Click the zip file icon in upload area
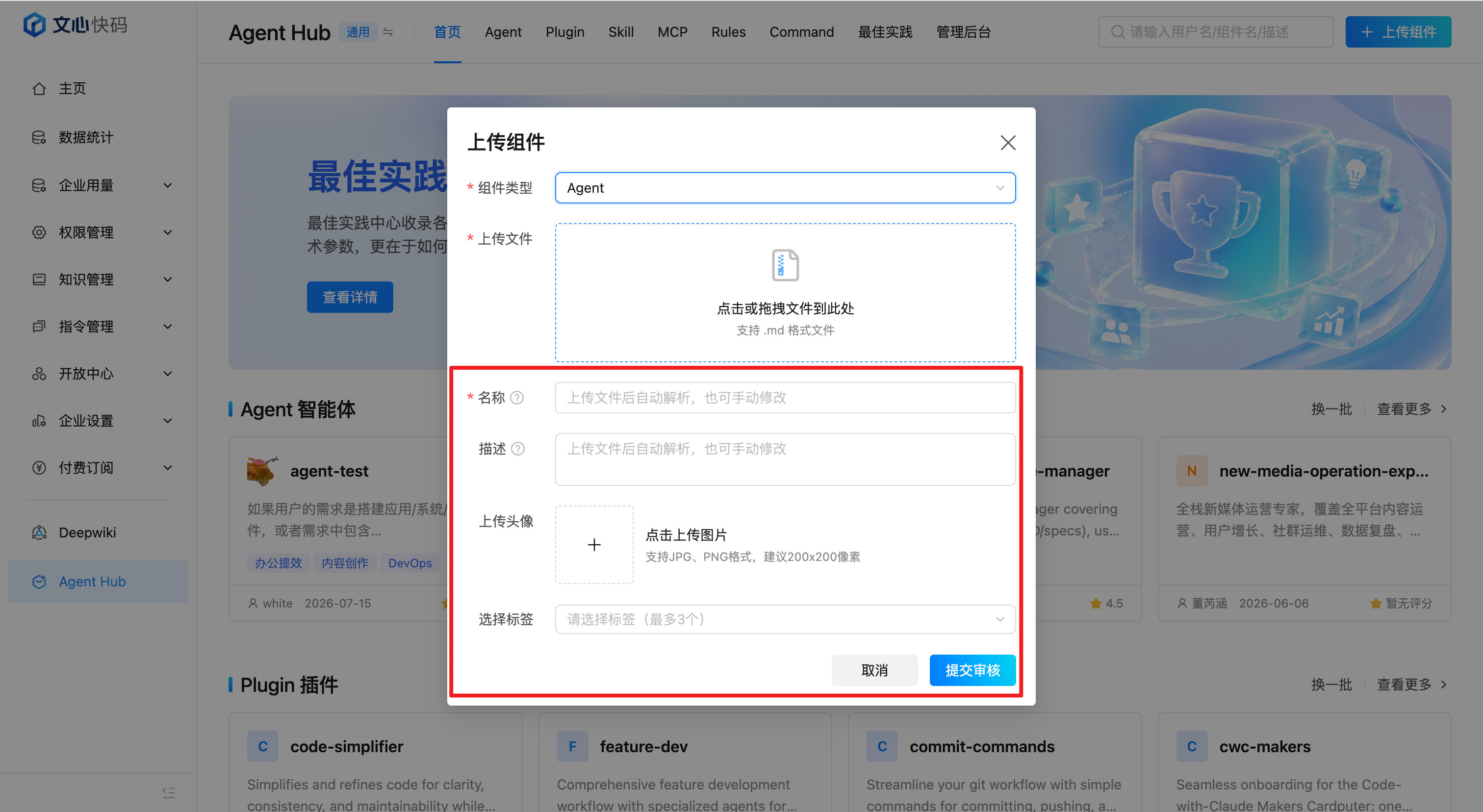This screenshot has width=1483, height=812. [785, 265]
